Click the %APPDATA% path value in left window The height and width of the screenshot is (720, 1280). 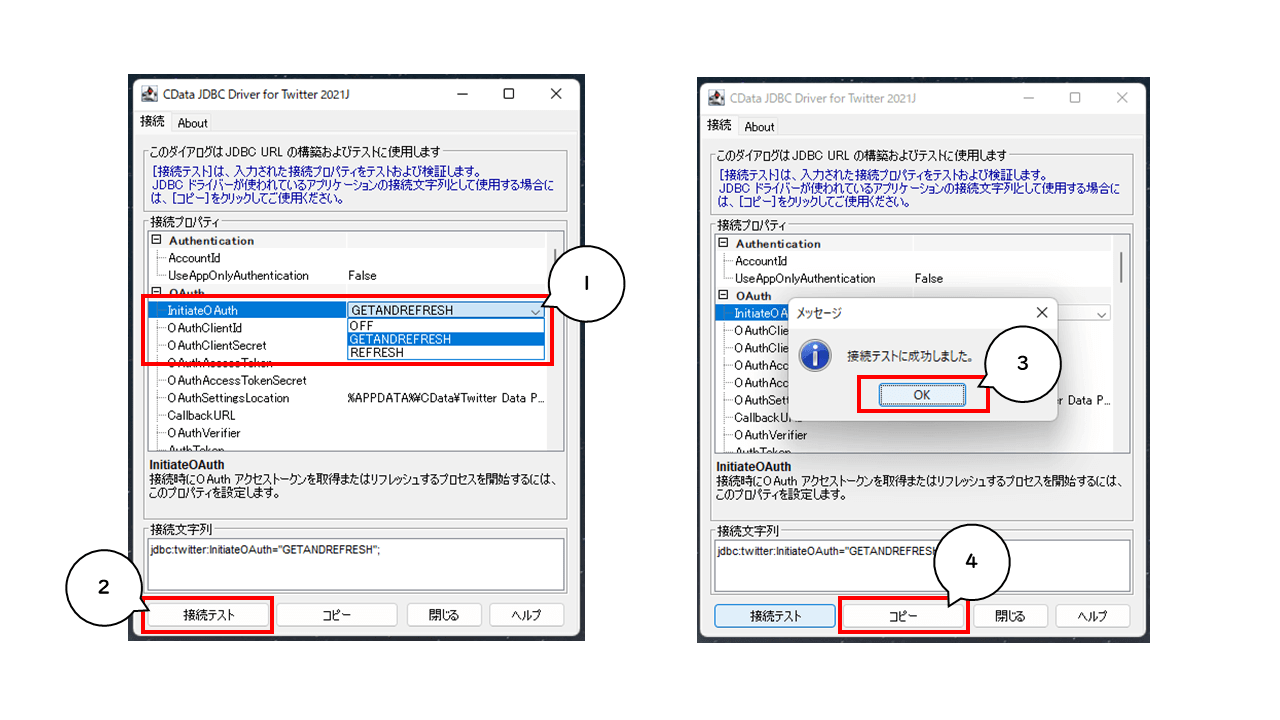pyautogui.click(x=446, y=398)
